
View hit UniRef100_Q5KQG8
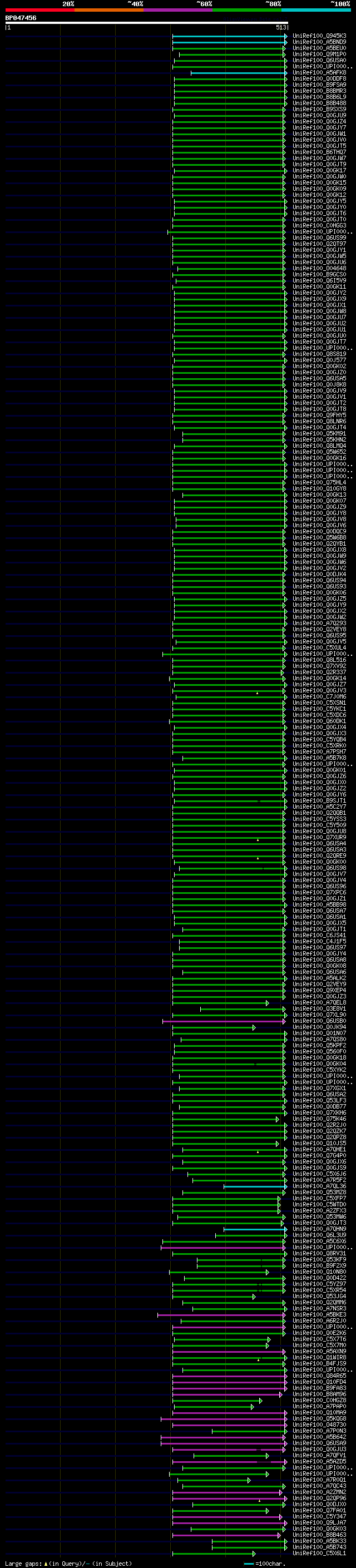[319, 1418]
